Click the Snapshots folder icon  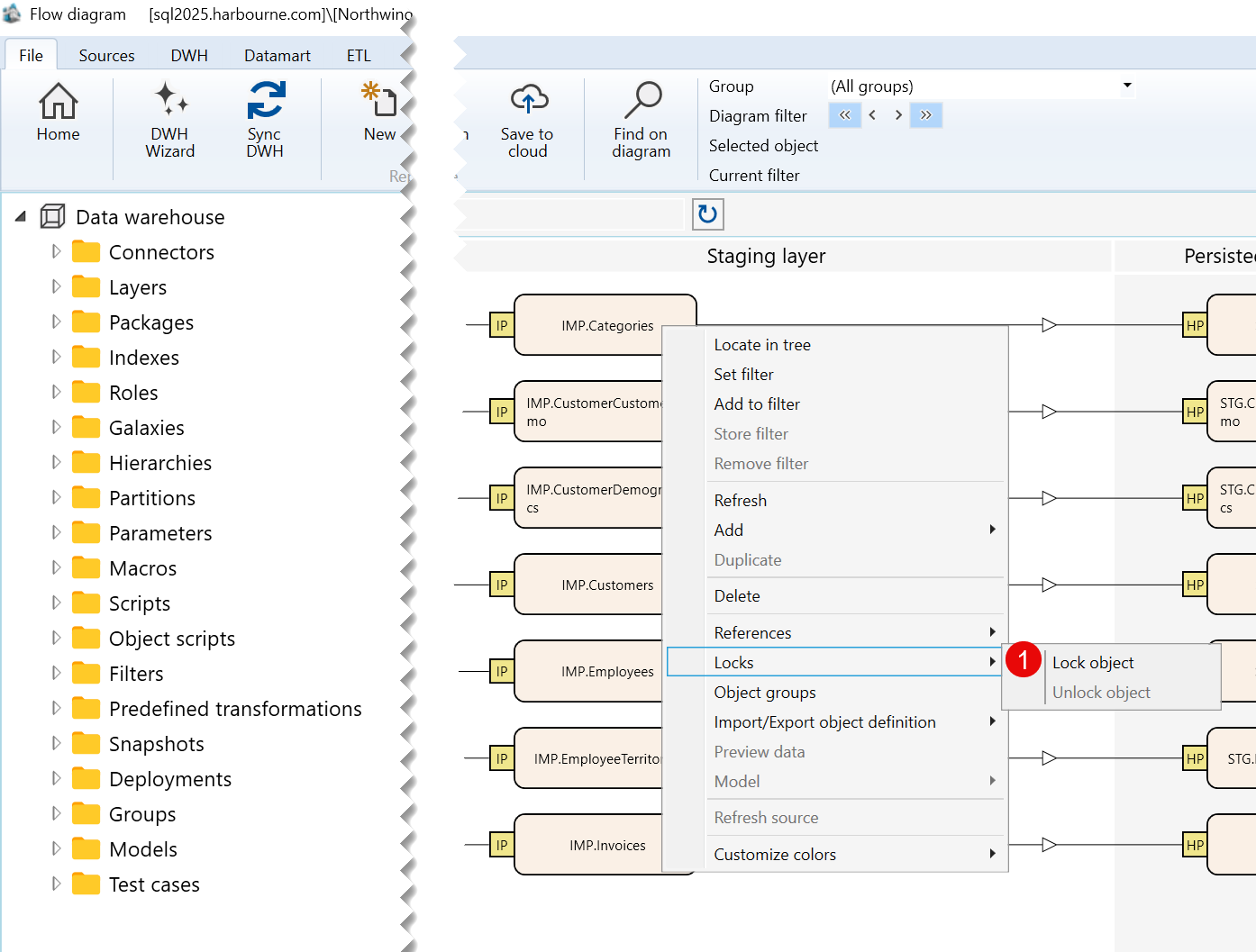tap(86, 743)
